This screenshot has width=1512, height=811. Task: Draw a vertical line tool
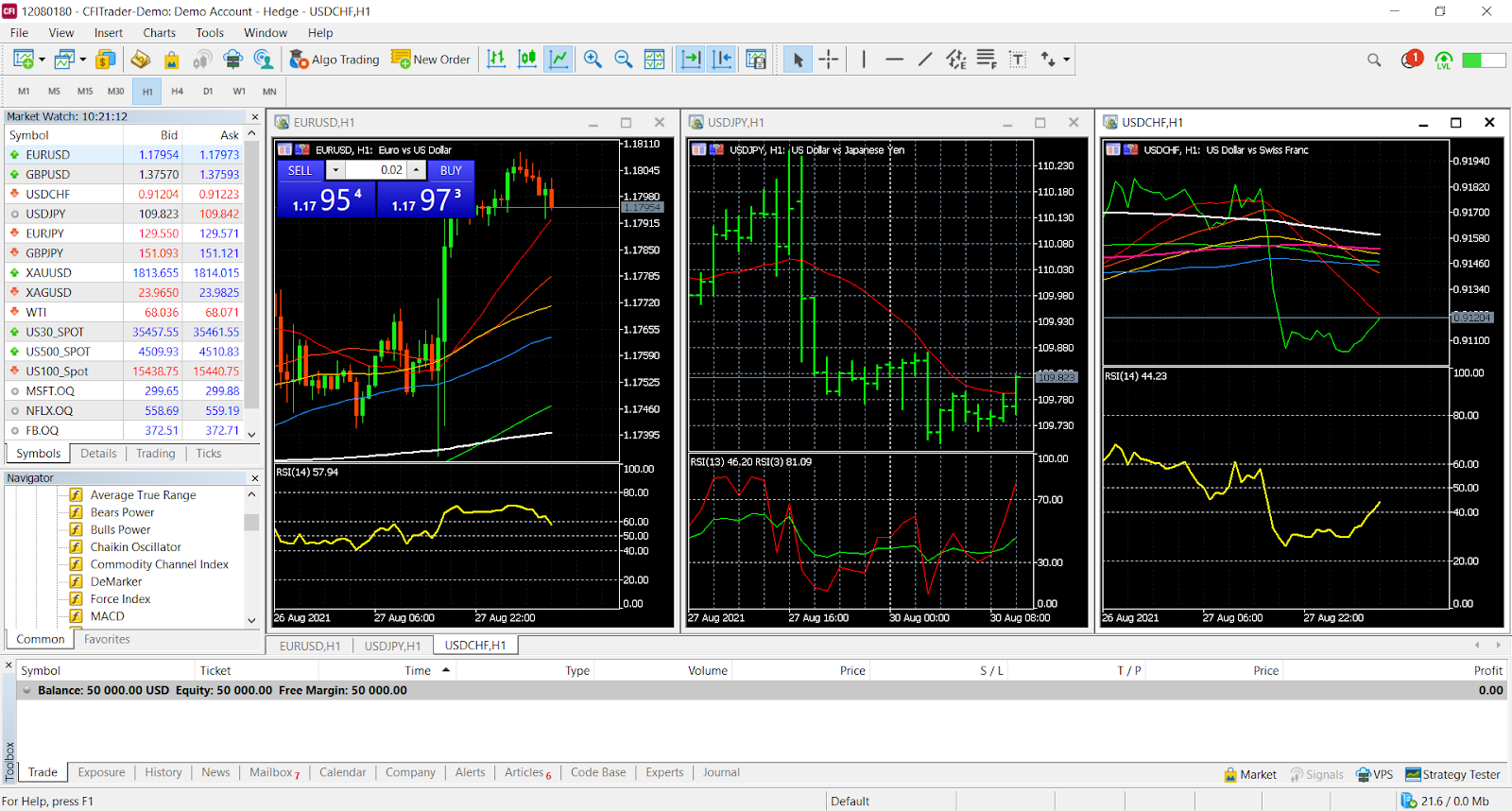coord(864,60)
